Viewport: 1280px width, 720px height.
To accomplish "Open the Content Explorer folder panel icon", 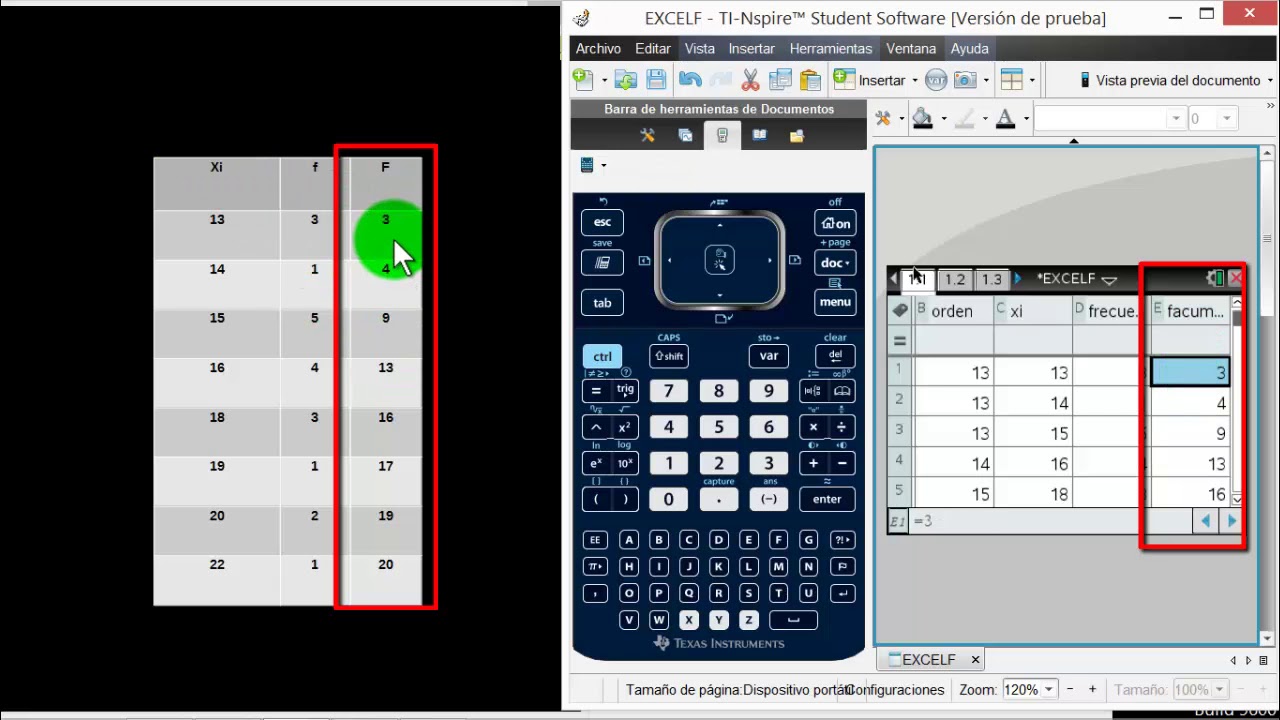I will click(x=797, y=136).
